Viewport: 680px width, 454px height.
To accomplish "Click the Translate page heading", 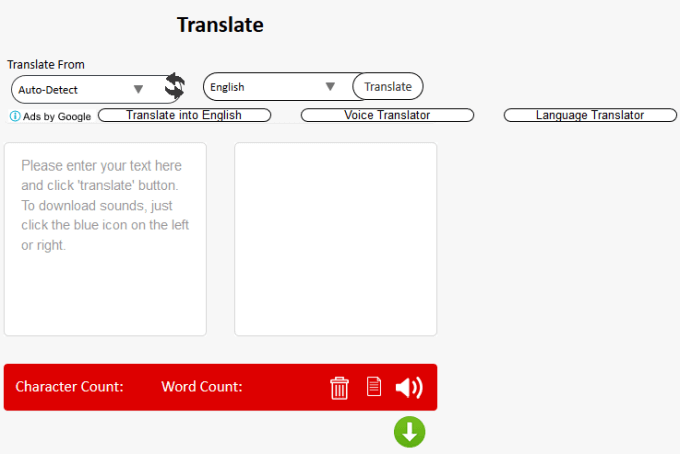I will tap(220, 25).
